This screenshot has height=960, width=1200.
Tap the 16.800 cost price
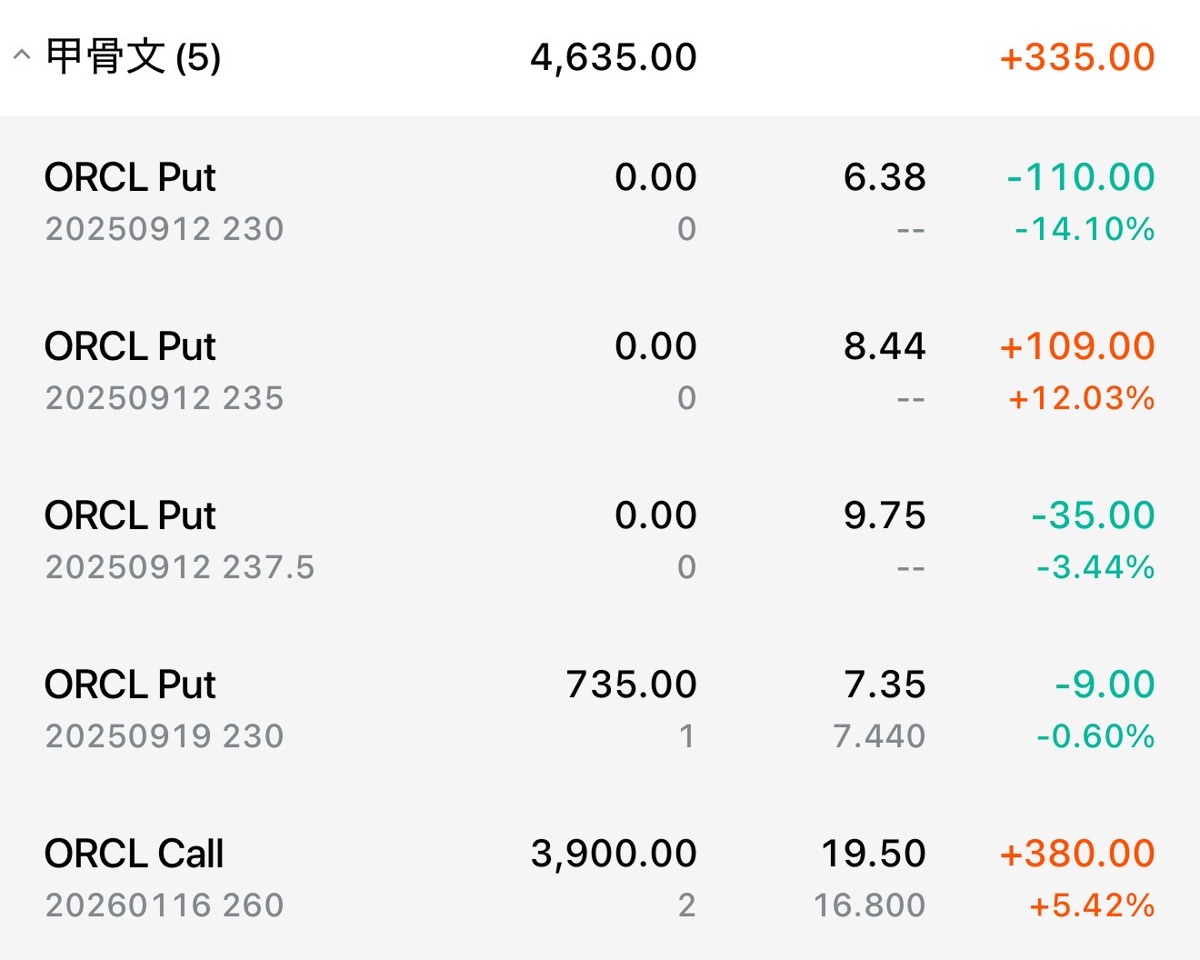click(x=871, y=906)
